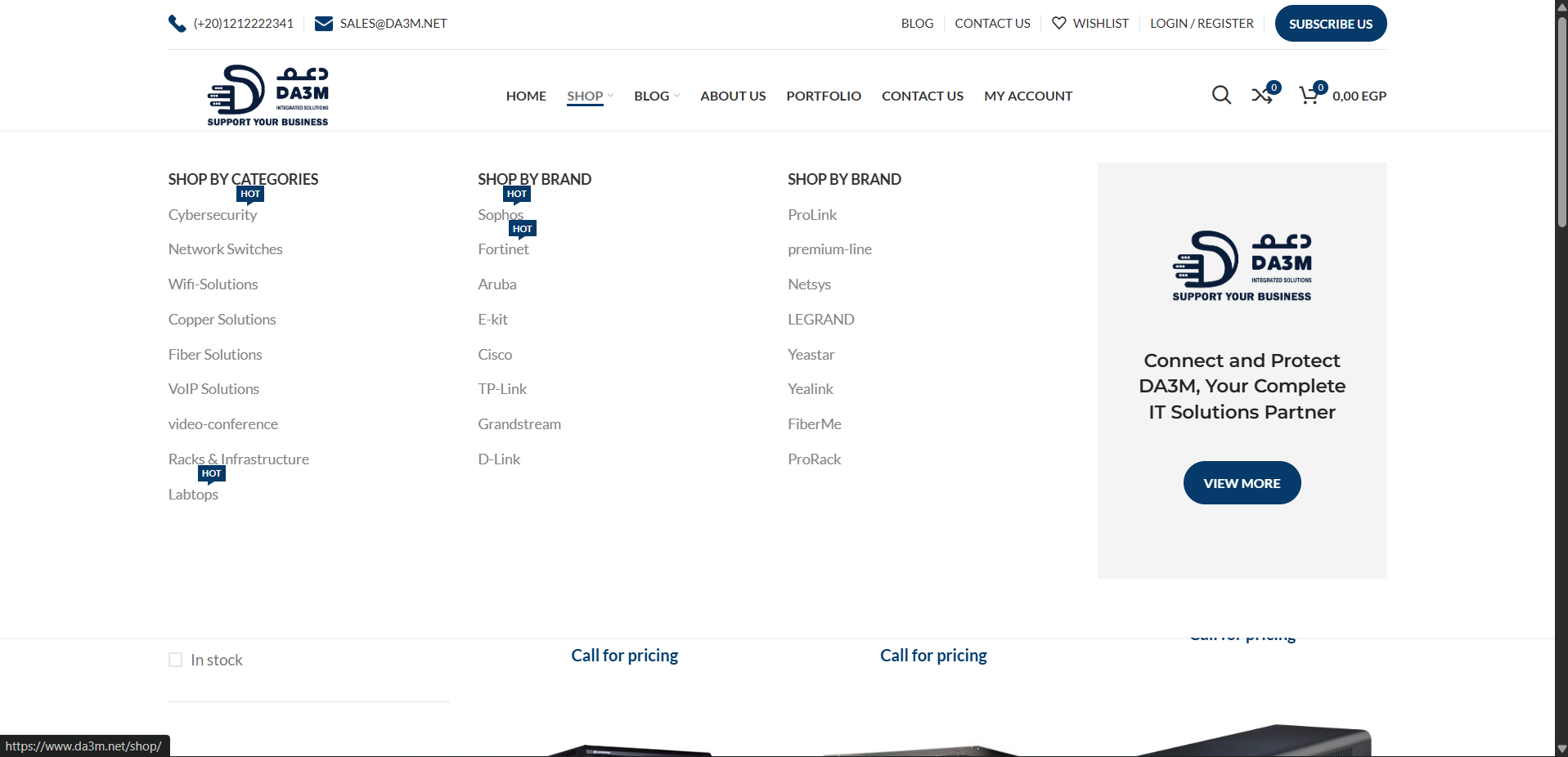1568x757 pixels.
Task: Open the search magnifier icon
Action: point(1221,96)
